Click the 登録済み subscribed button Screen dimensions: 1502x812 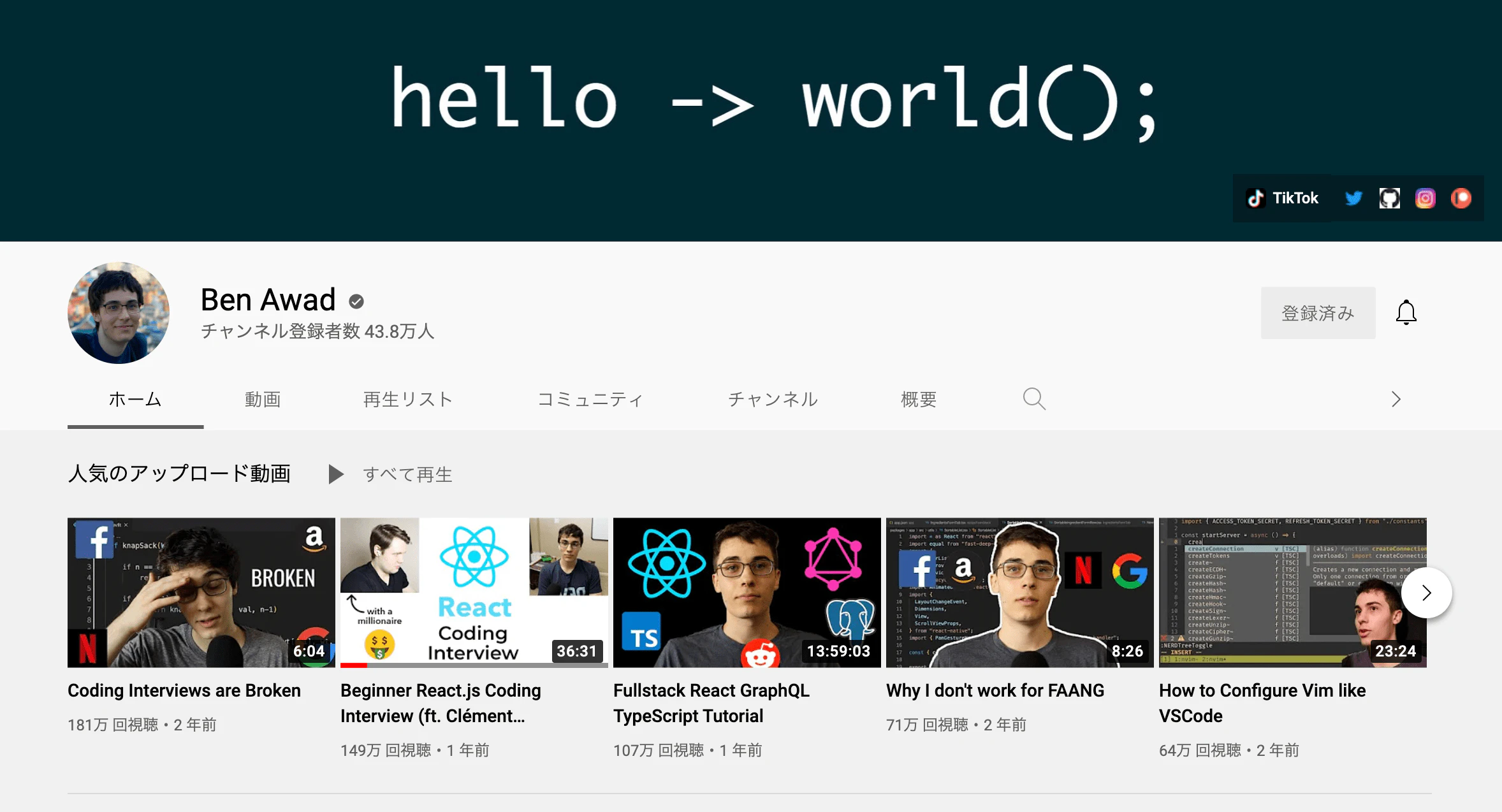pos(1318,313)
